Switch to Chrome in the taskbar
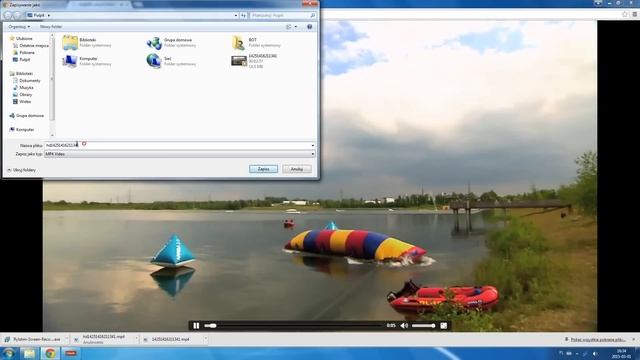The image size is (640, 360). point(50,353)
